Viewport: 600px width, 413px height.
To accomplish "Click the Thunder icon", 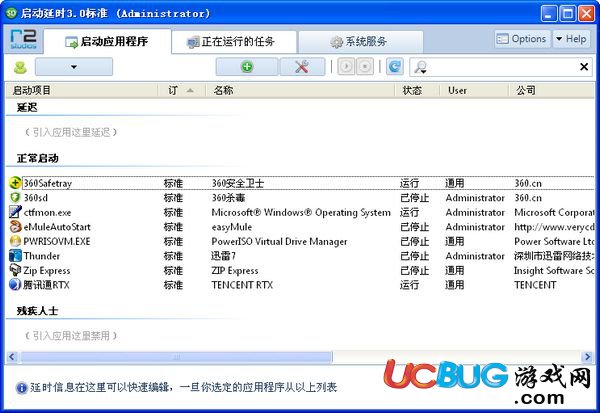I will [15, 256].
